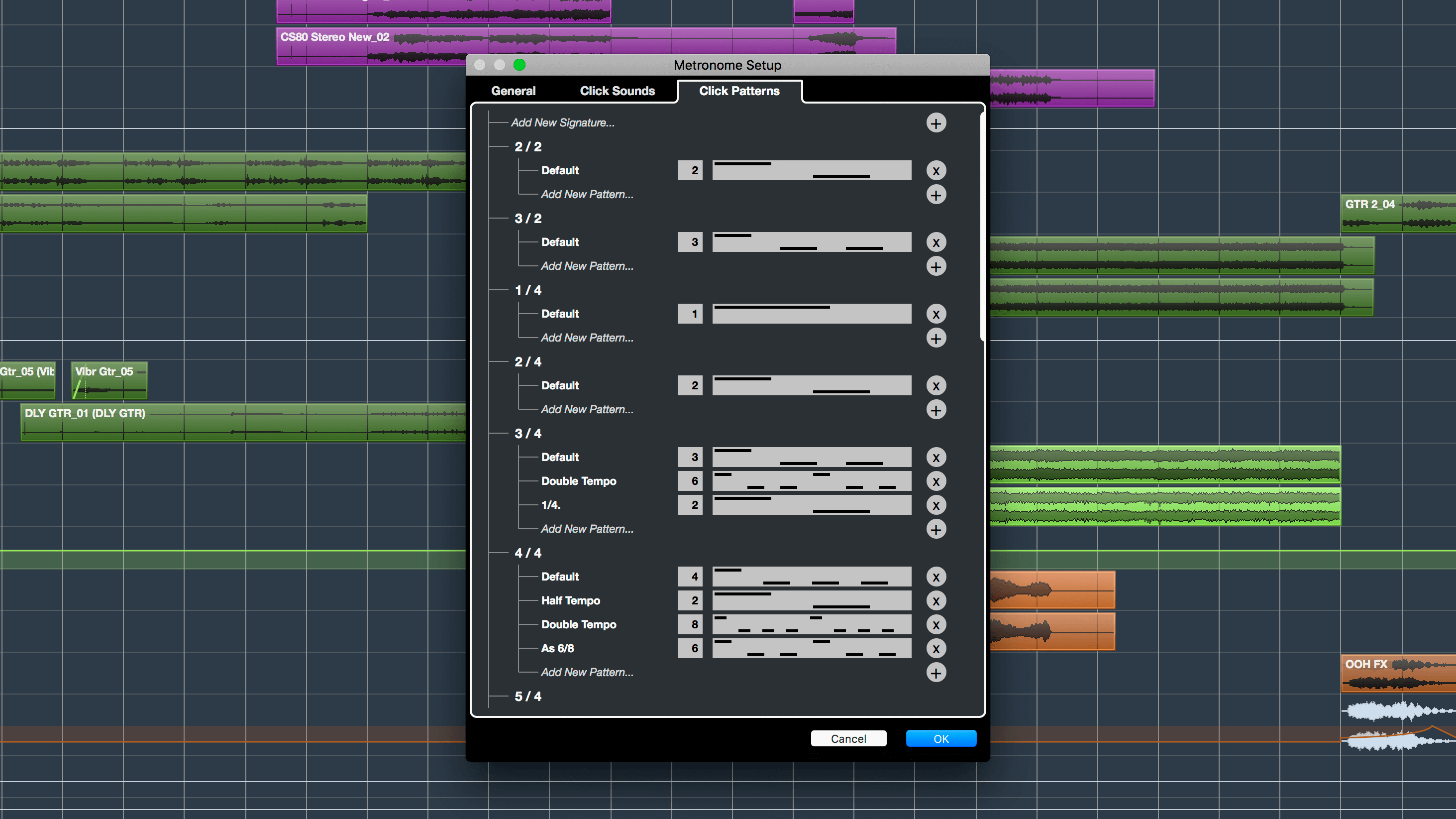This screenshot has height=819, width=1456.
Task: Click the pattern list vertical scrollbar
Action: (982, 226)
